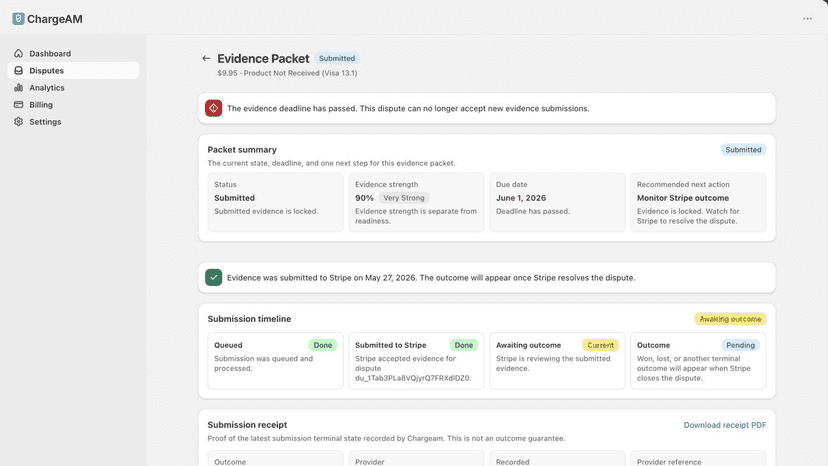The height and width of the screenshot is (466, 828).
Task: Click the Awaiting outcome yellow badge in timeline header
Action: click(730, 319)
